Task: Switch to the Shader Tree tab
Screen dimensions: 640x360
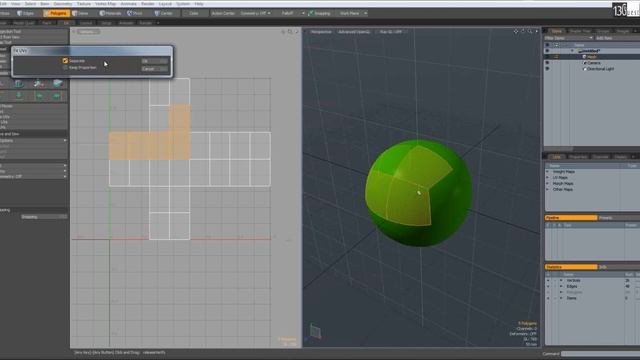Action: [580, 31]
